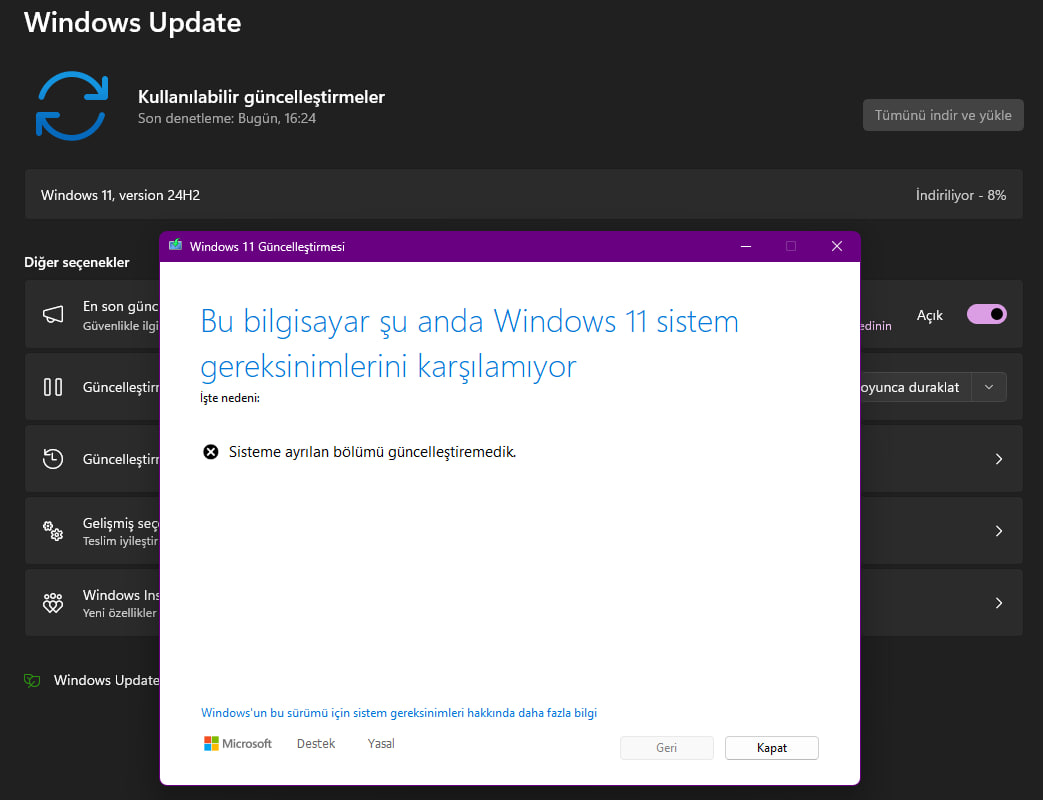Click the 'Kullanılabilir güncelleştirmeler' heading
Screen dimensions: 1043x800
[x=261, y=97]
